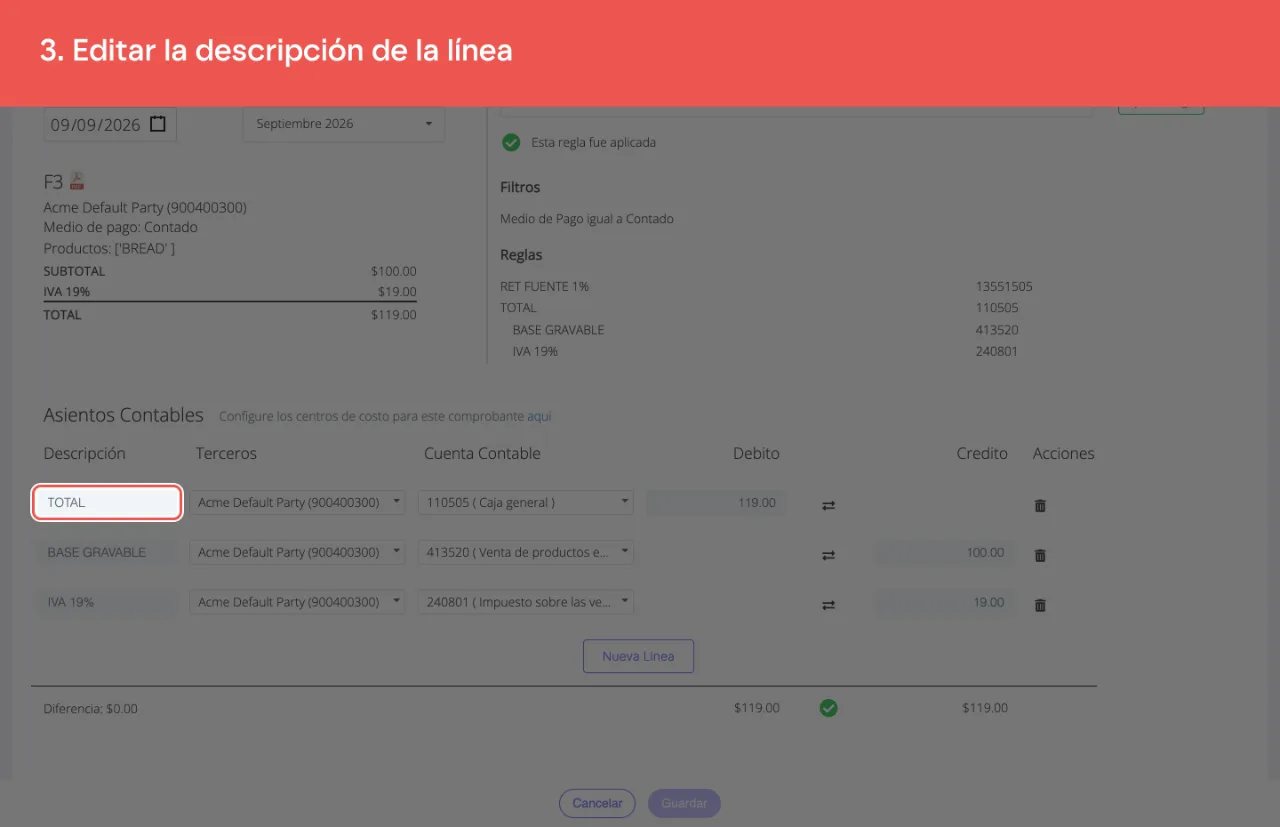This screenshot has width=1280, height=827.
Task: Open Terceros dropdown on BASE GRAVABLE line
Action: 297,552
